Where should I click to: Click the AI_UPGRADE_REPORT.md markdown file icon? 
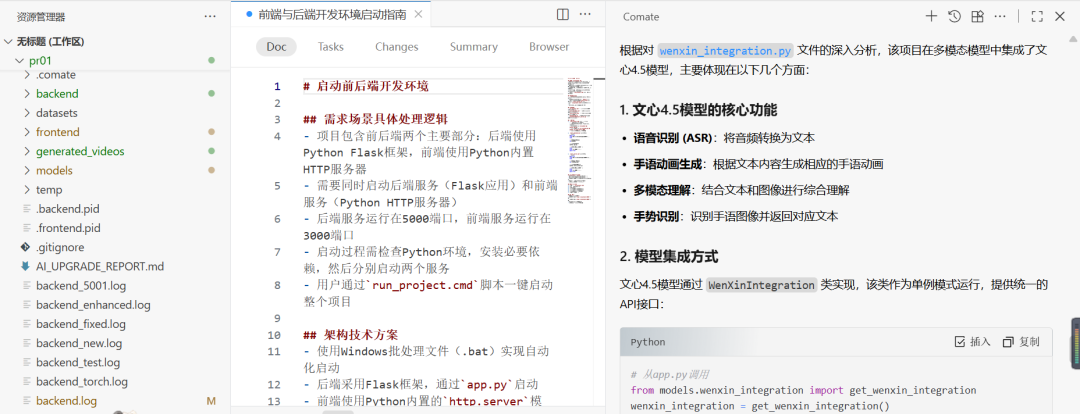coord(26,266)
